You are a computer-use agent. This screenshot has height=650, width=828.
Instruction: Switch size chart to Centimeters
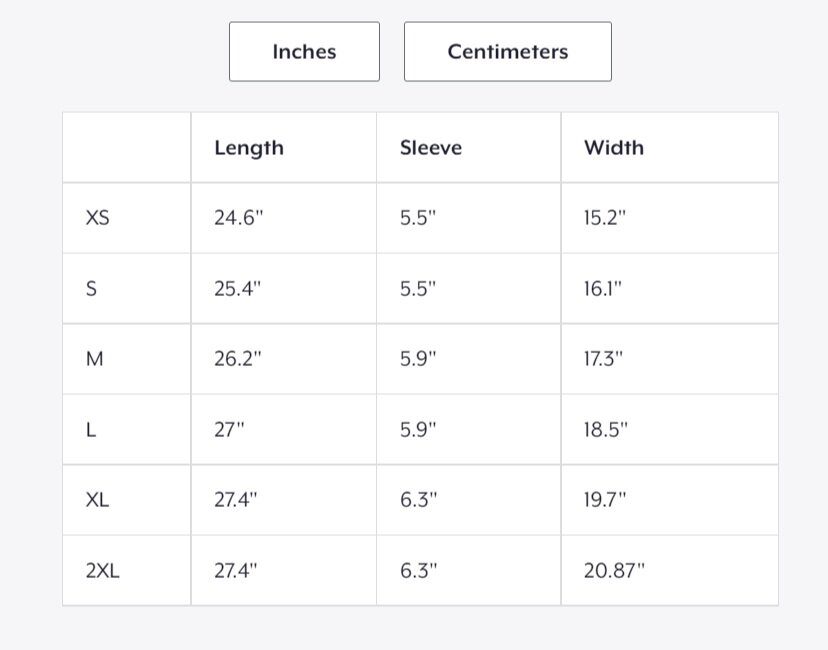point(507,52)
